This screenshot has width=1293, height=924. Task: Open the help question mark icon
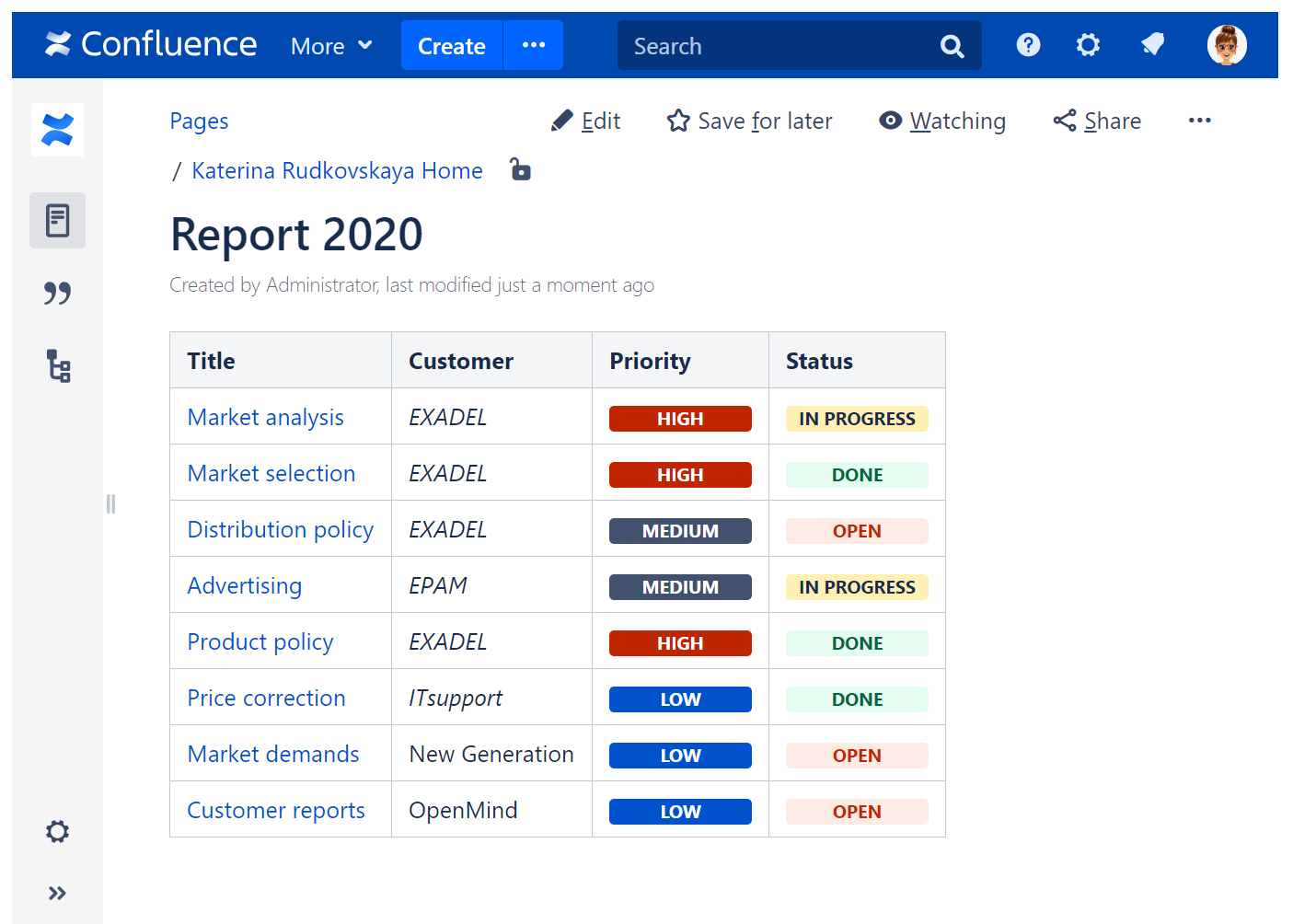[1028, 44]
